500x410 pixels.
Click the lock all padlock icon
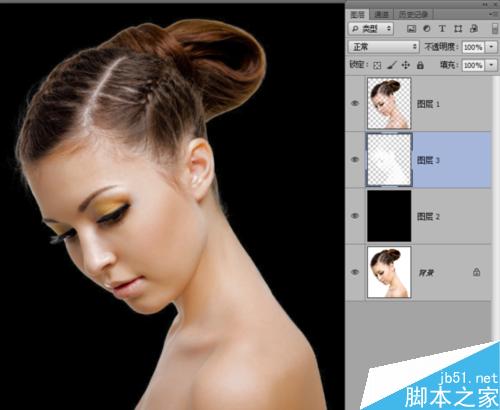pos(420,65)
